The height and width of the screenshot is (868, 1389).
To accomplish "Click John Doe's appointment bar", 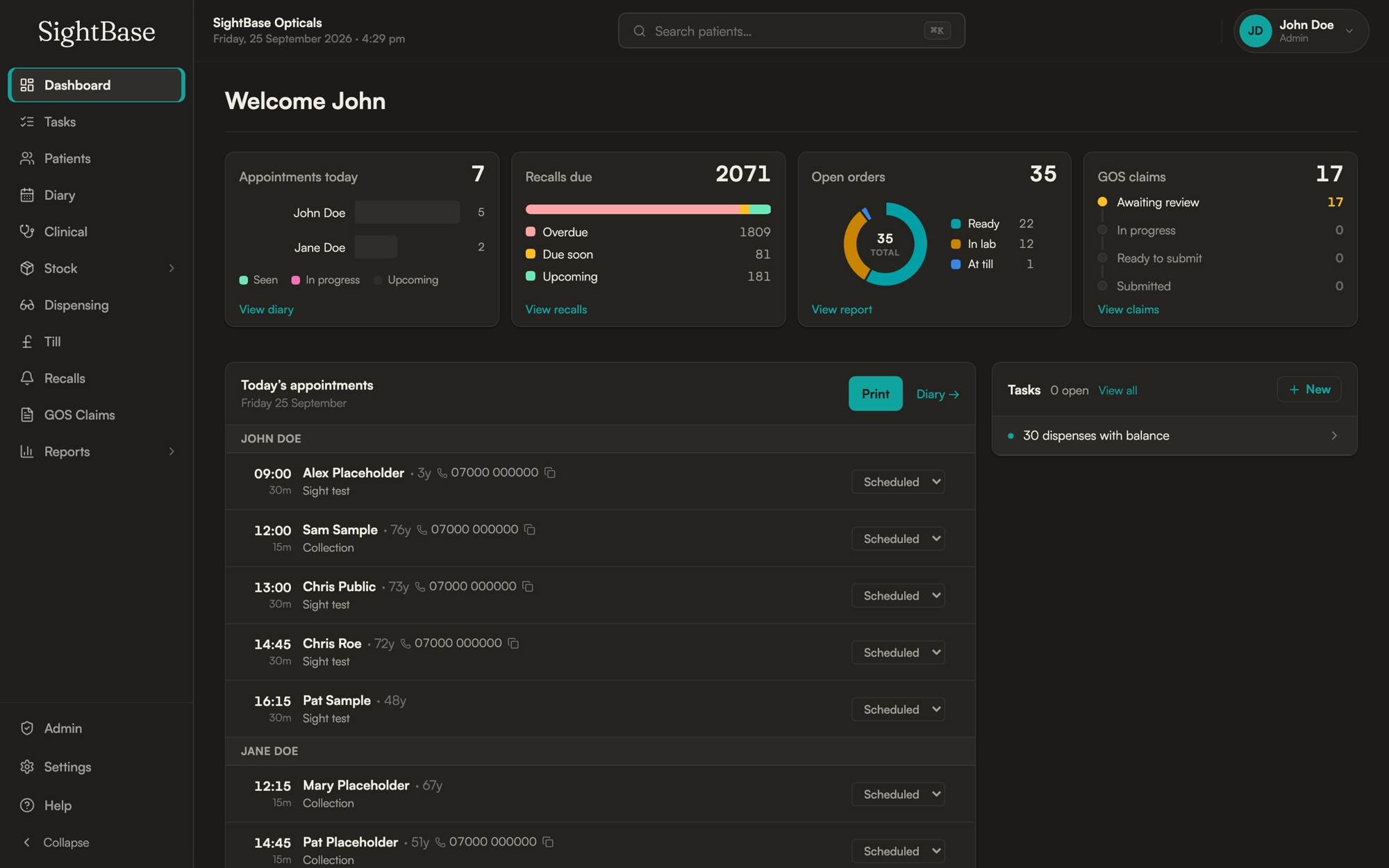I will [407, 212].
